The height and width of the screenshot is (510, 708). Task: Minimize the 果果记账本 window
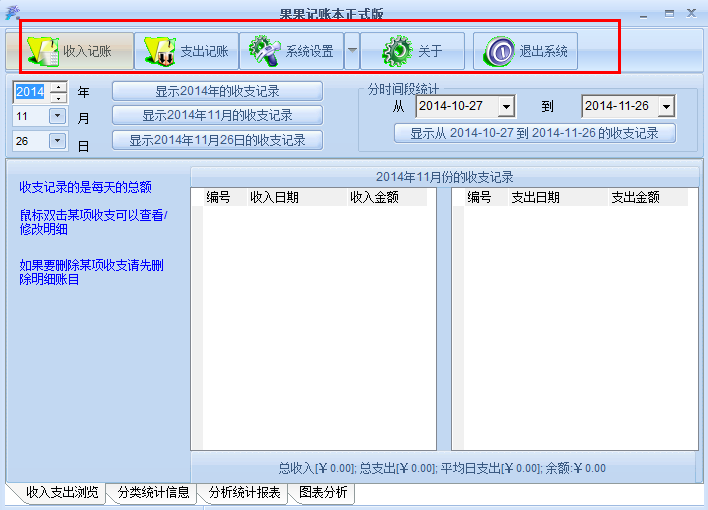[x=643, y=14]
